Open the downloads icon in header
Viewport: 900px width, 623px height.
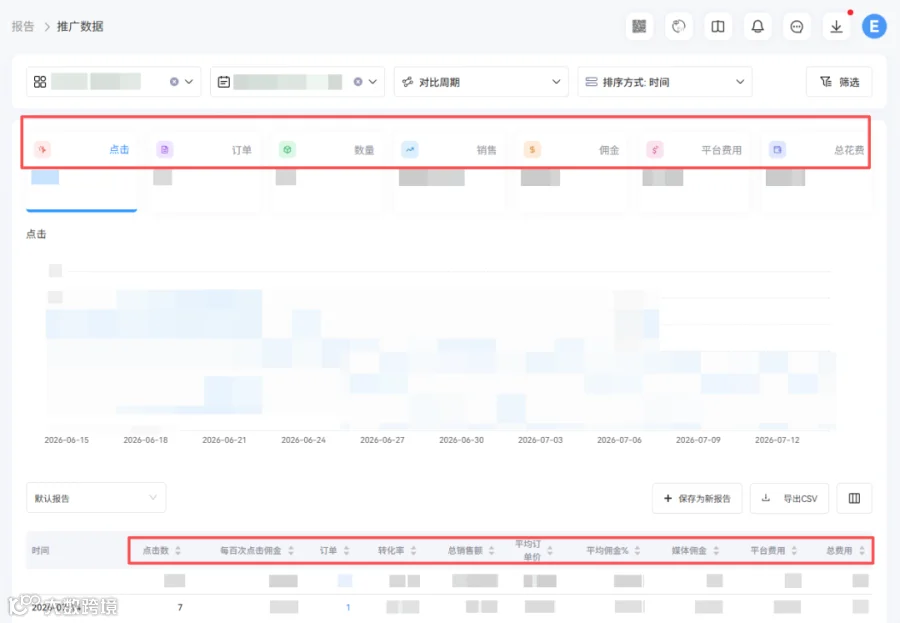(836, 26)
